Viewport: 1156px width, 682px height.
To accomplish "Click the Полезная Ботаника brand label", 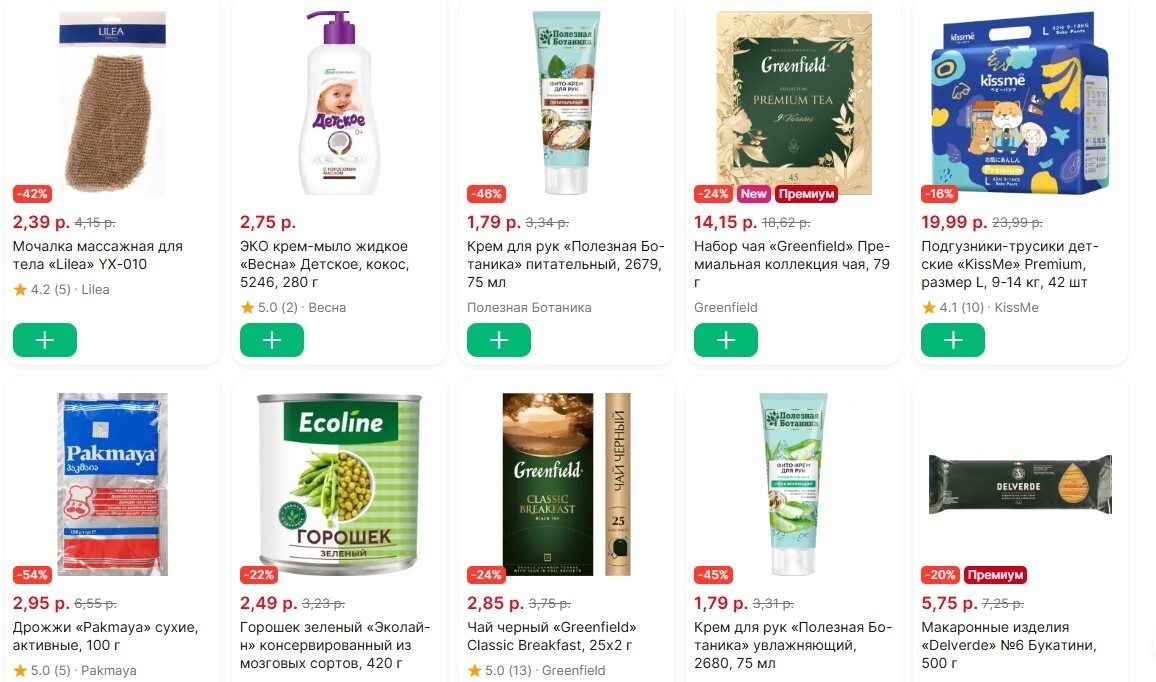I will click(529, 307).
